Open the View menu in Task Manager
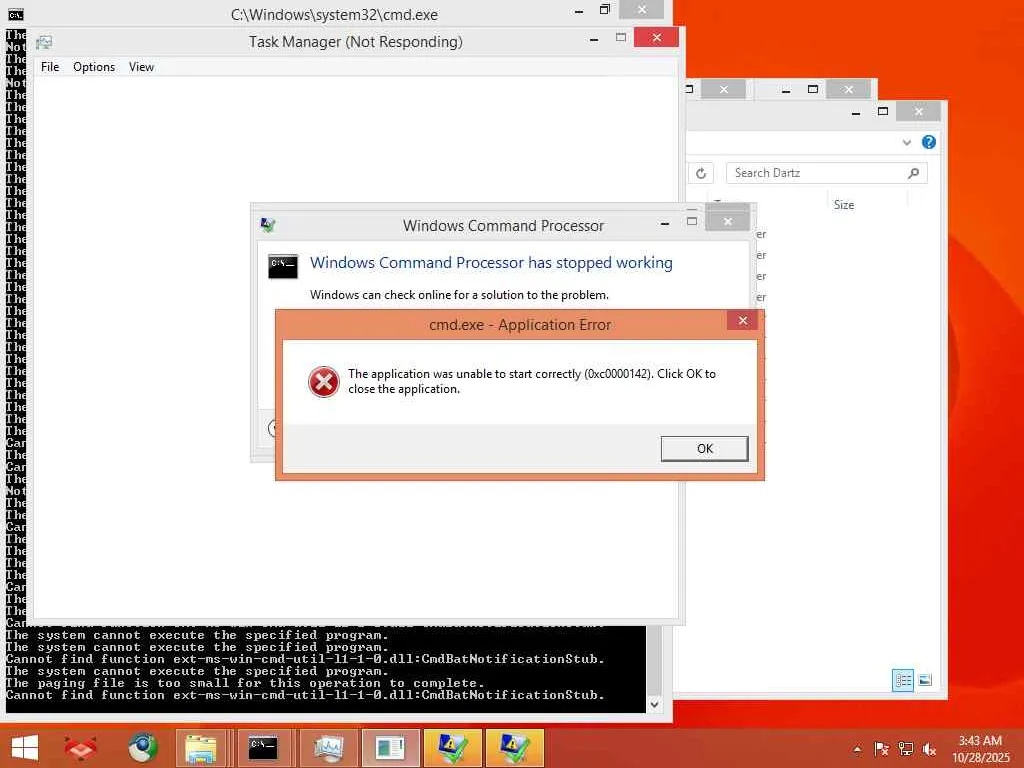The image size is (1024, 768). (x=141, y=67)
